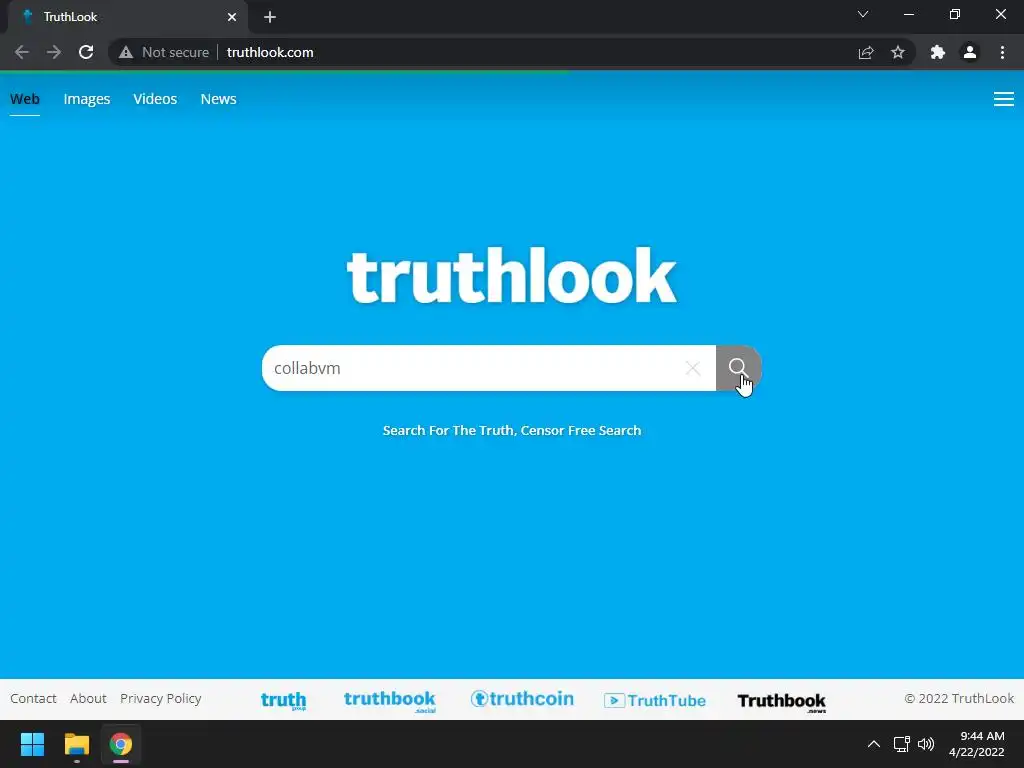
Task: Open the About link in footer
Action: tap(88, 698)
